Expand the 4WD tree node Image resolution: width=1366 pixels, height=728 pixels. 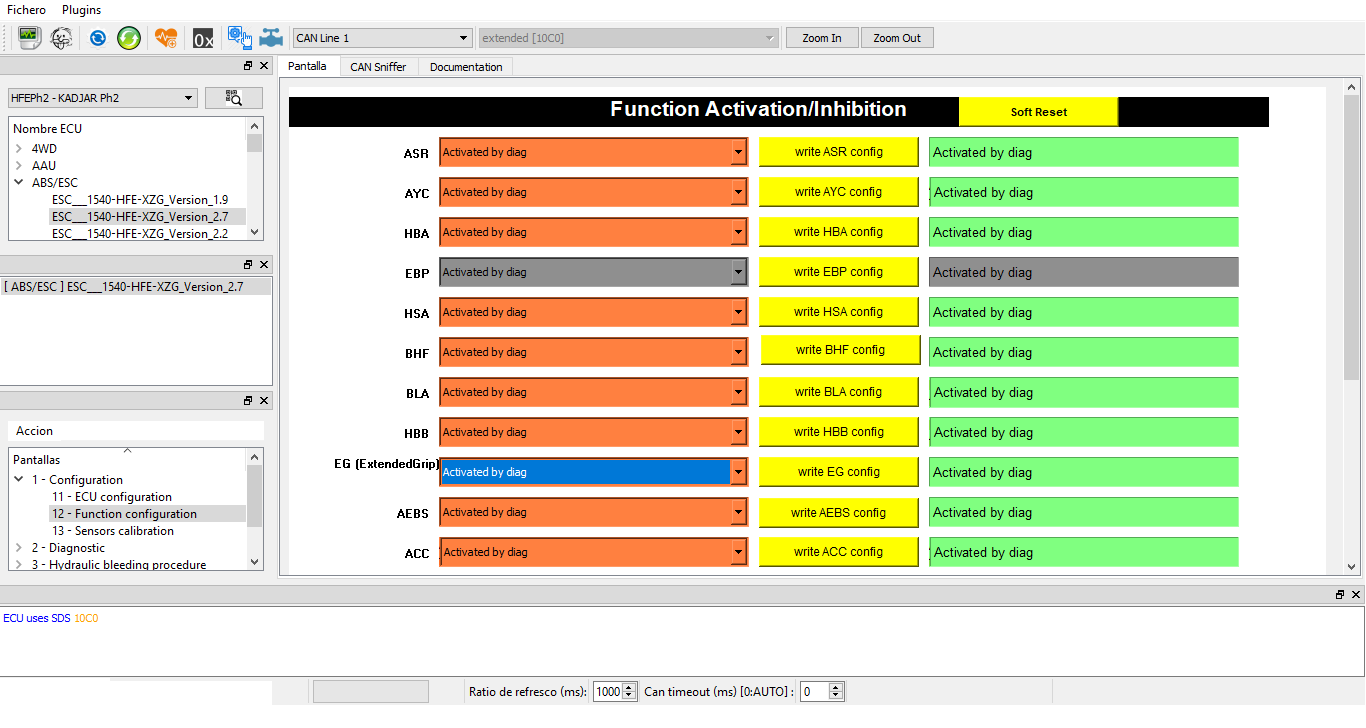pyautogui.click(x=19, y=149)
